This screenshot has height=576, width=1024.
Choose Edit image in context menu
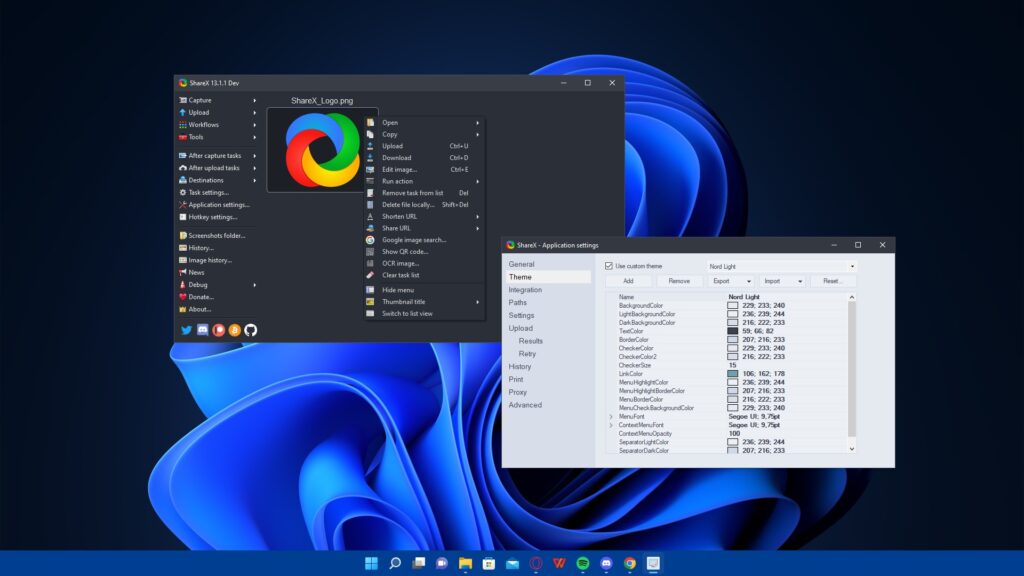(x=424, y=170)
